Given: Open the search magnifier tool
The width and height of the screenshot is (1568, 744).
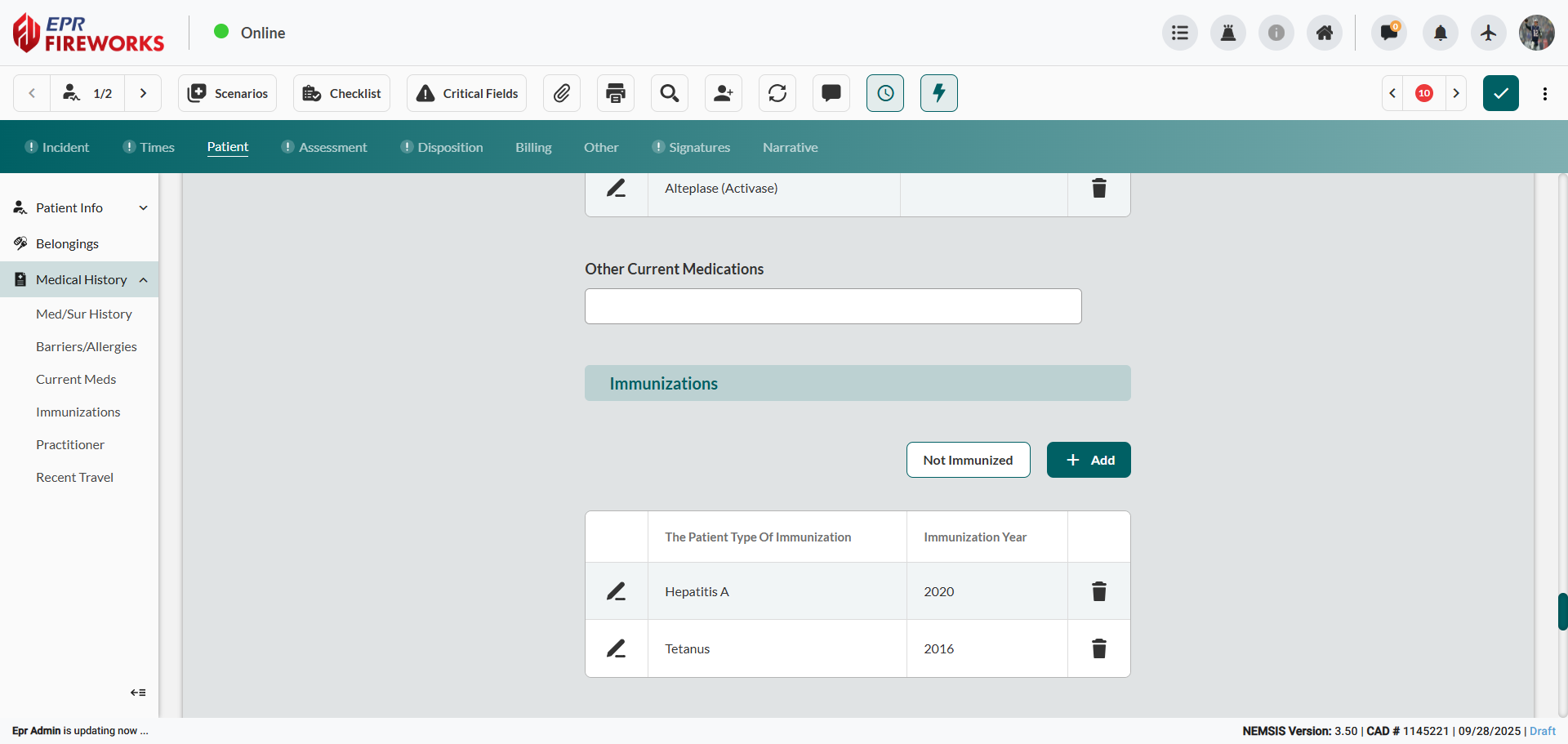Looking at the screenshot, I should tap(670, 93).
